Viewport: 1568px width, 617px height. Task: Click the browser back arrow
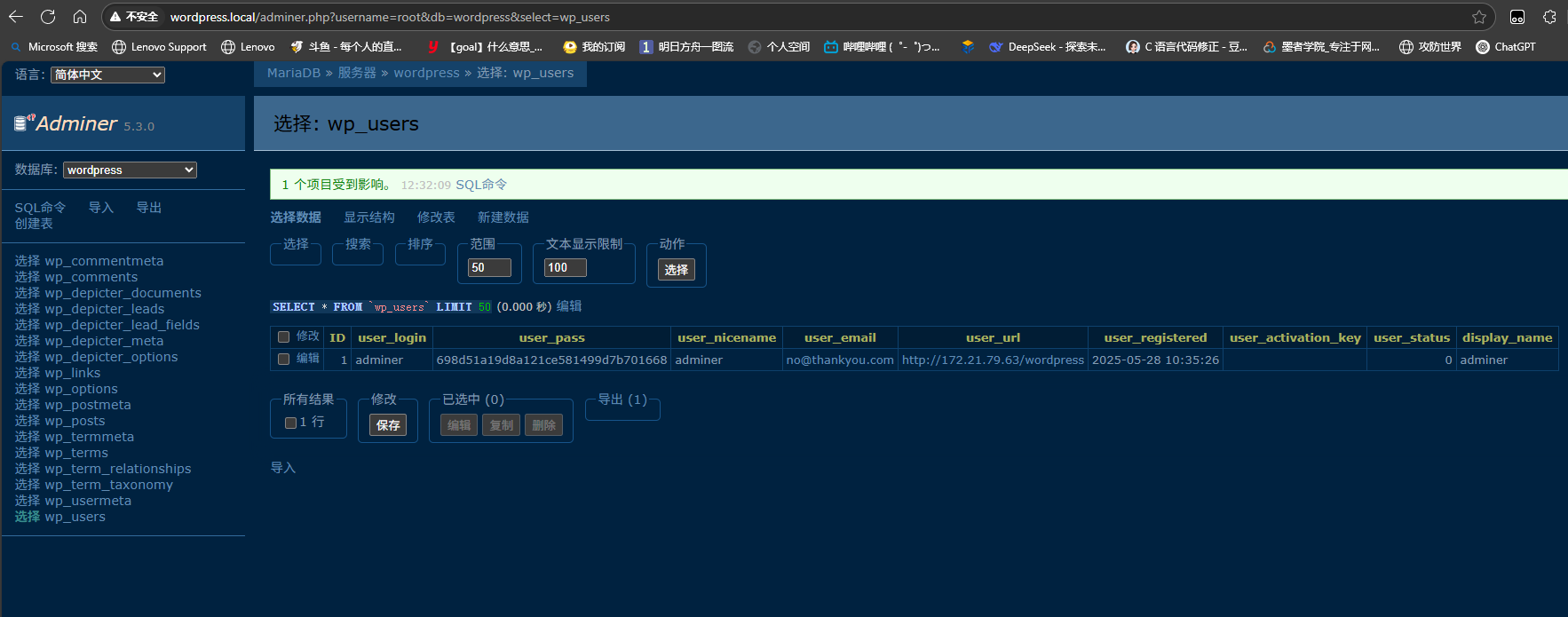[x=16, y=17]
